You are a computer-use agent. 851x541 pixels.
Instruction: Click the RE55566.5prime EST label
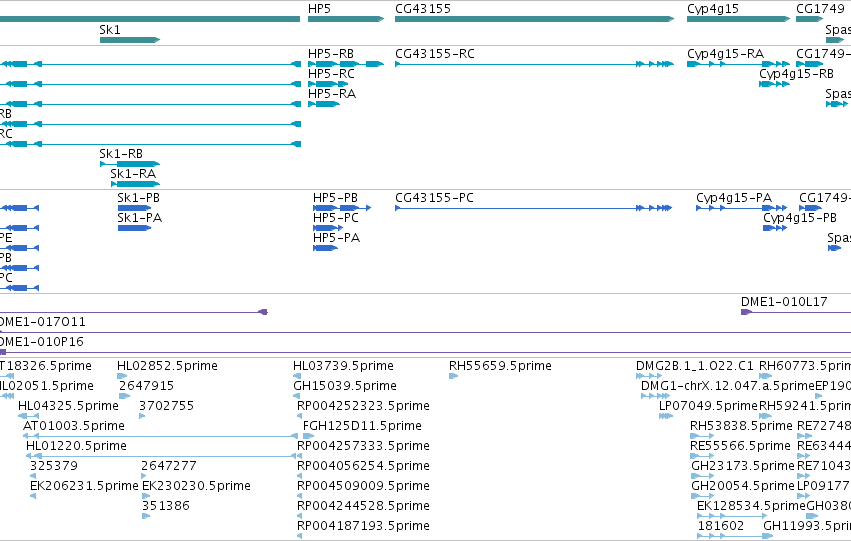(x=740, y=446)
